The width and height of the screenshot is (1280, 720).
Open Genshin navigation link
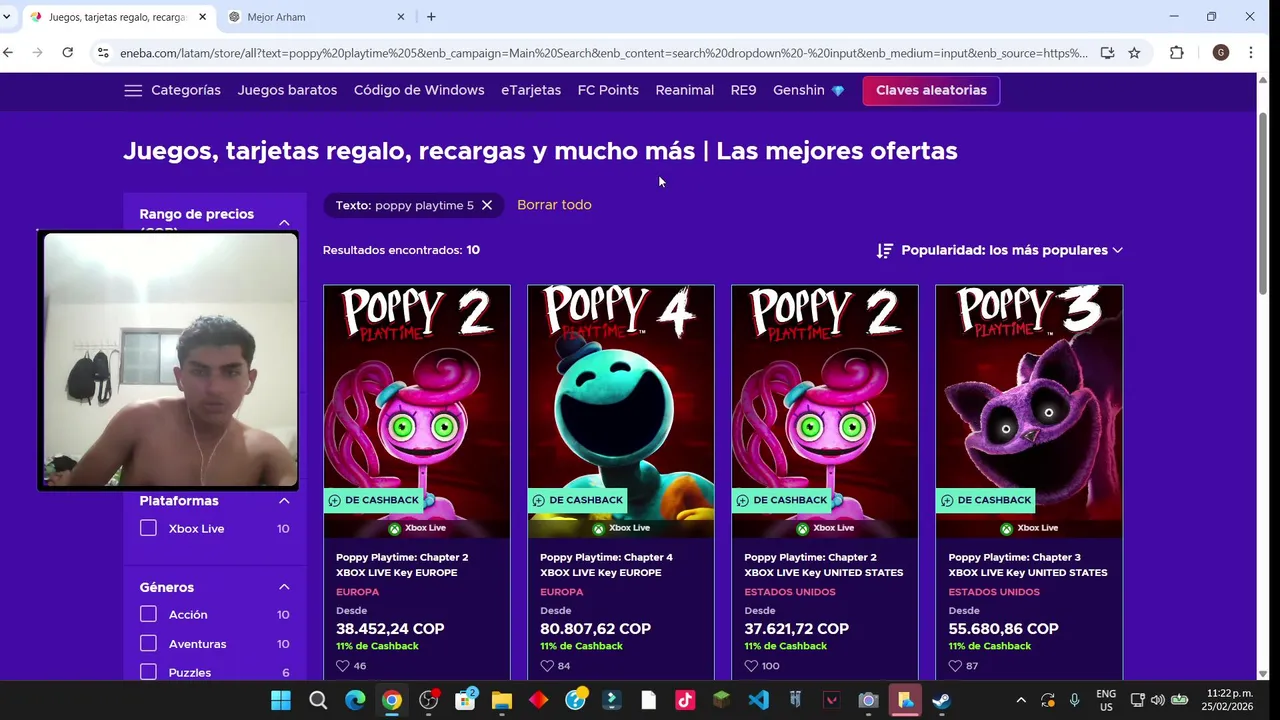(x=808, y=90)
